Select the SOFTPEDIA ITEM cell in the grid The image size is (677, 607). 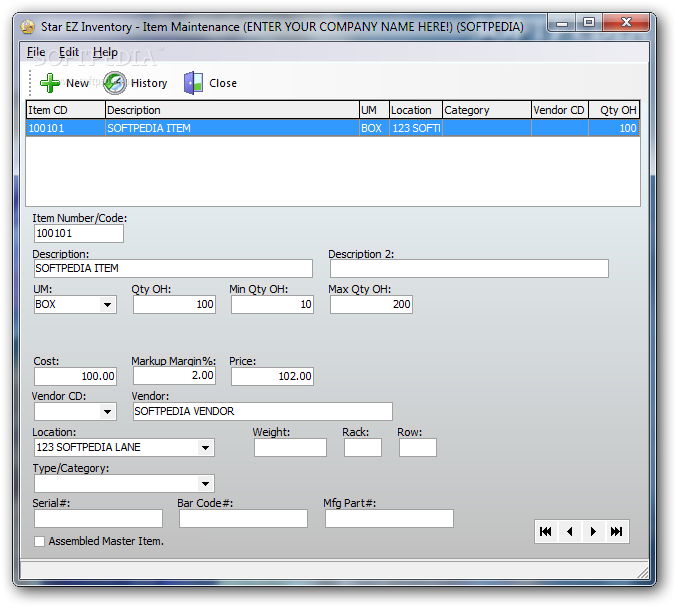point(232,128)
